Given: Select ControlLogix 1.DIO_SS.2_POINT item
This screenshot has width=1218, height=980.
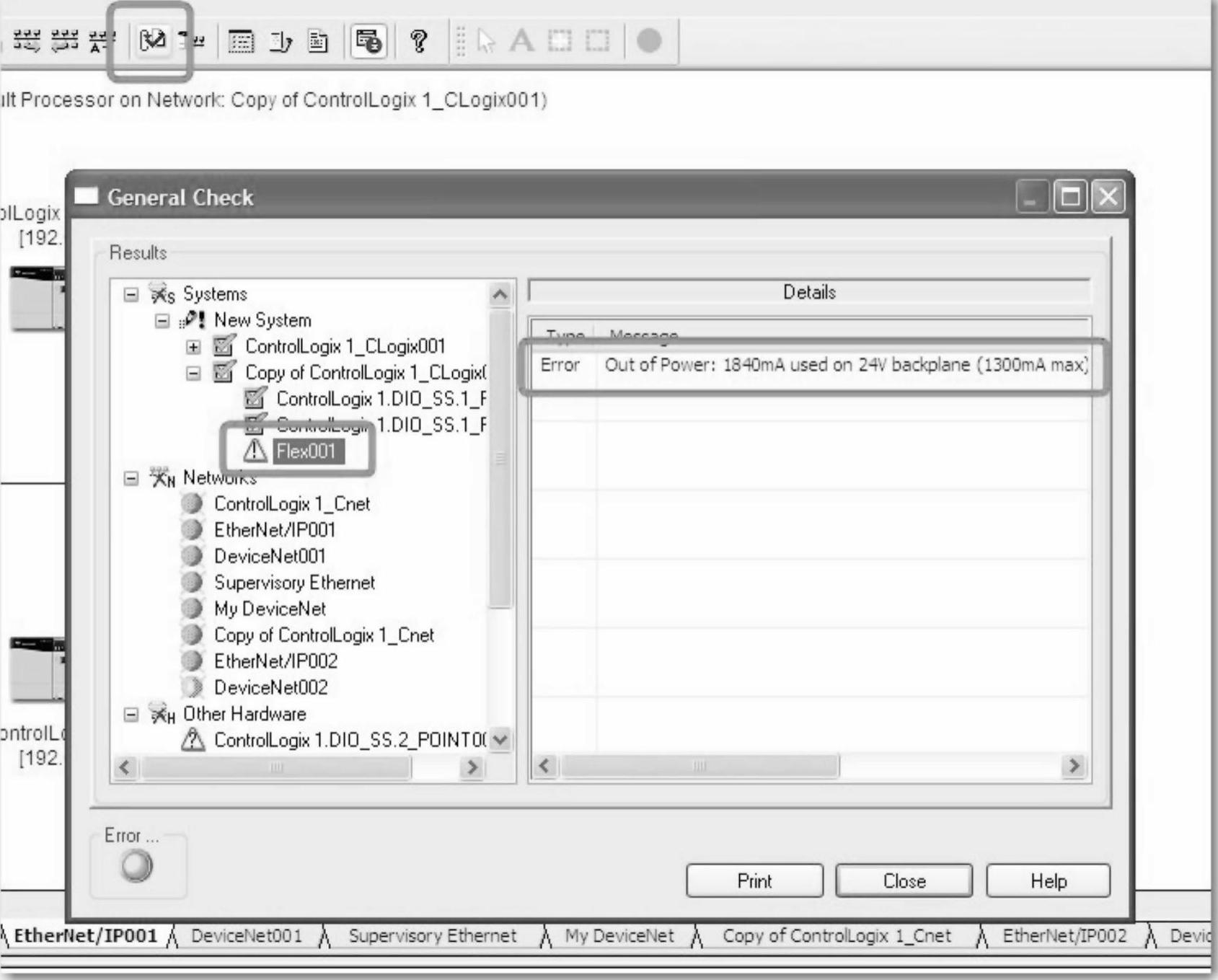Looking at the screenshot, I should coord(351,741).
